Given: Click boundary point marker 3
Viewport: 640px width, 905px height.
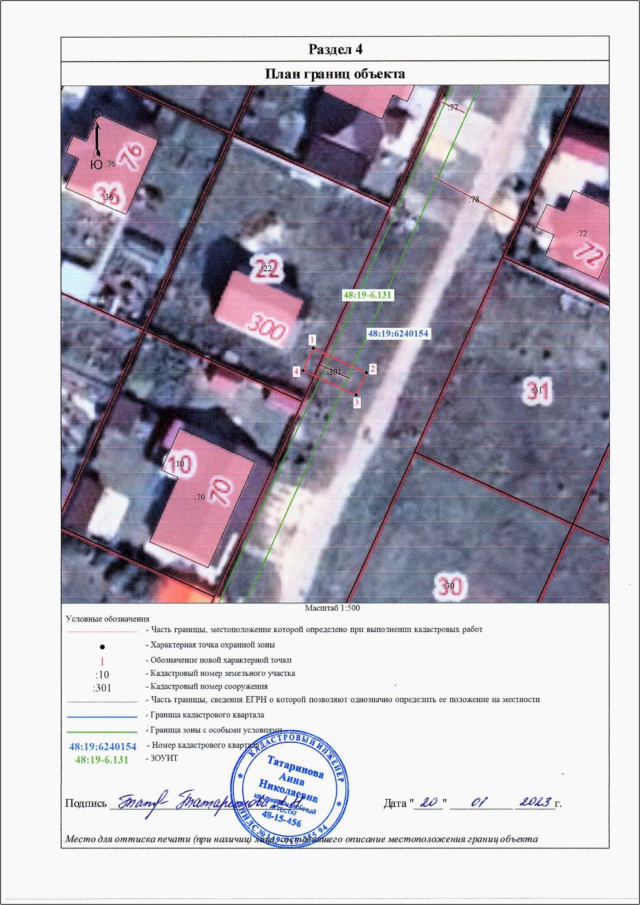Looking at the screenshot, I should 355,403.
